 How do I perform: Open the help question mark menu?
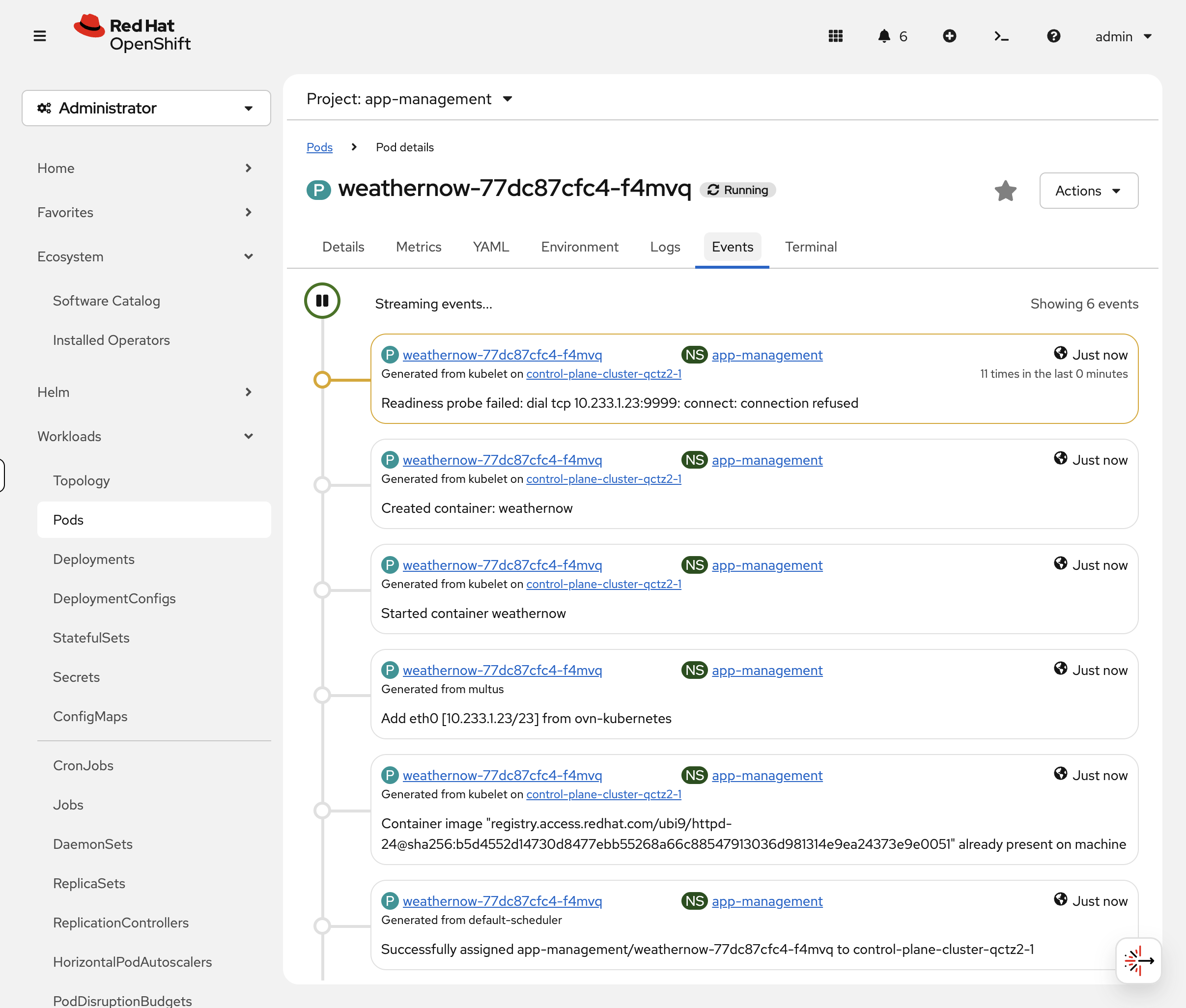pyautogui.click(x=1053, y=36)
